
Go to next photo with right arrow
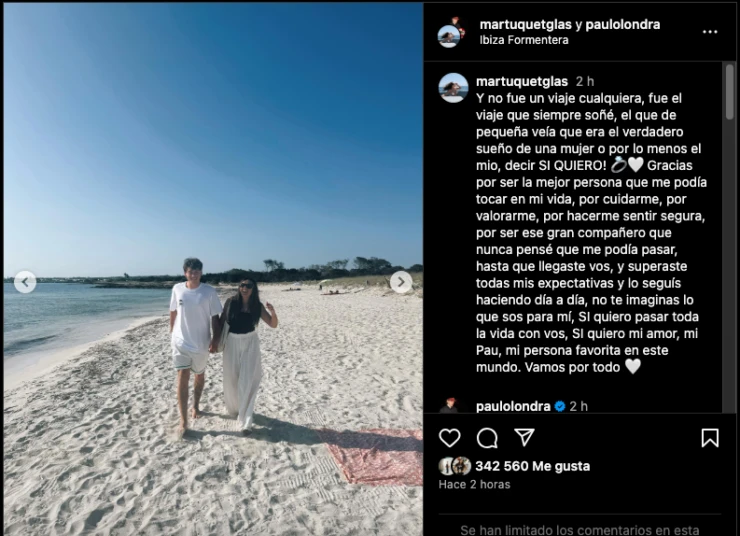[x=401, y=282]
